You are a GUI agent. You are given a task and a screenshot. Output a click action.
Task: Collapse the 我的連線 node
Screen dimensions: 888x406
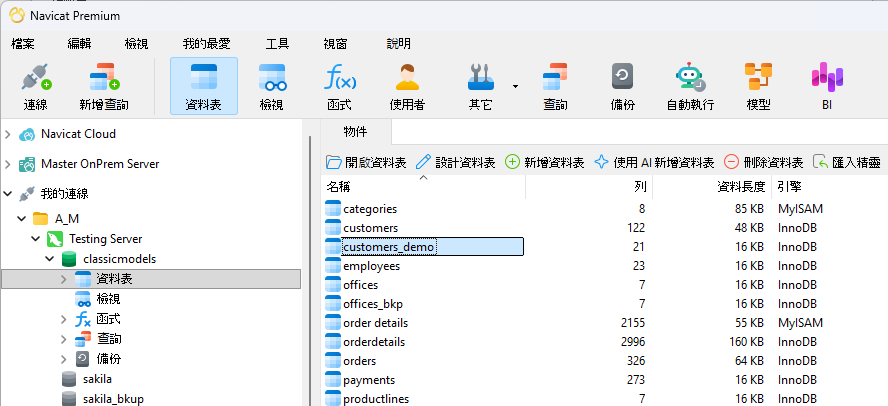[x=8, y=194]
